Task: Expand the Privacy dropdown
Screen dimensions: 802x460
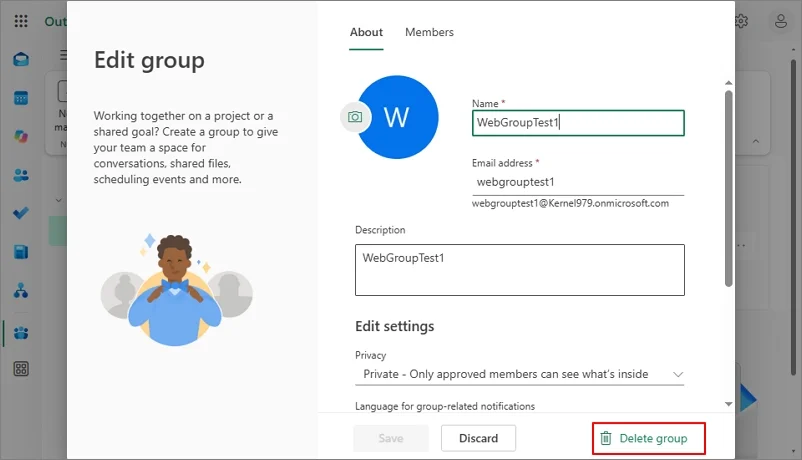Action: (520, 374)
